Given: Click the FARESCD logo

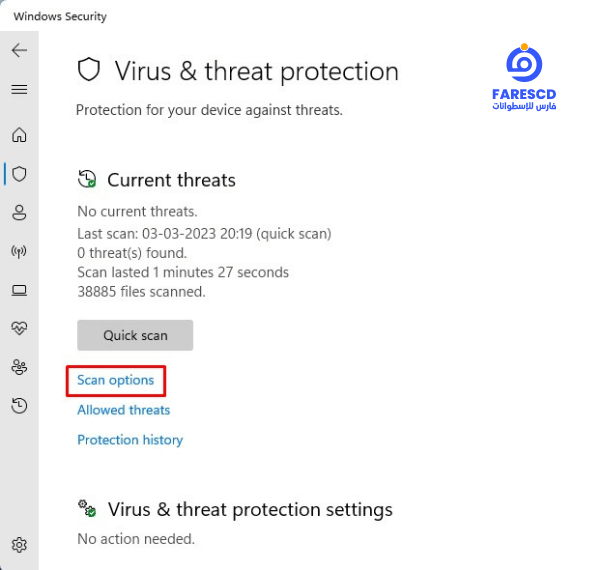Looking at the screenshot, I should point(524,77).
